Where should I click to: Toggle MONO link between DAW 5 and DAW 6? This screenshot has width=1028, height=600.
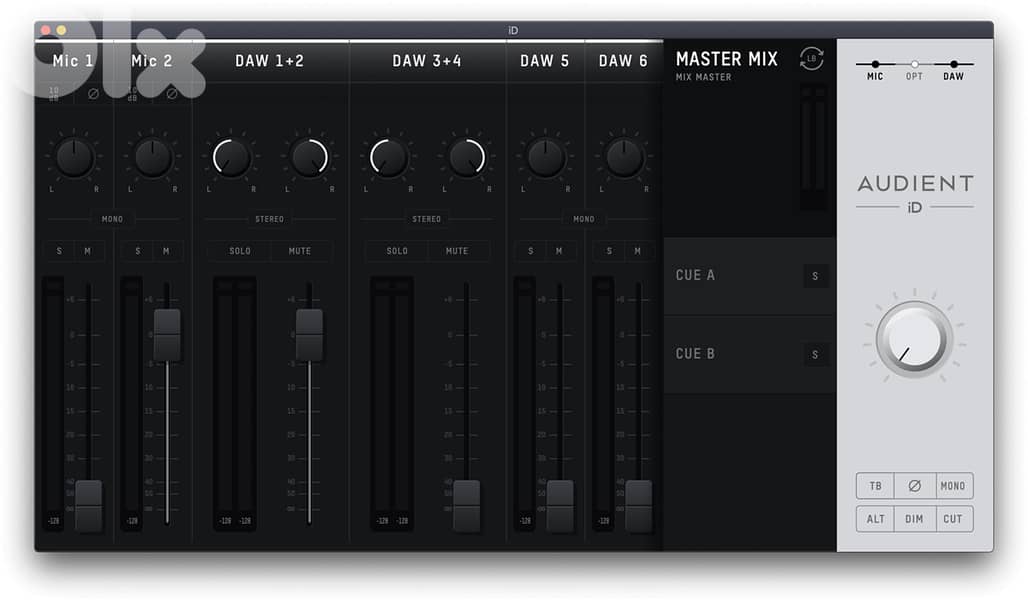583,219
